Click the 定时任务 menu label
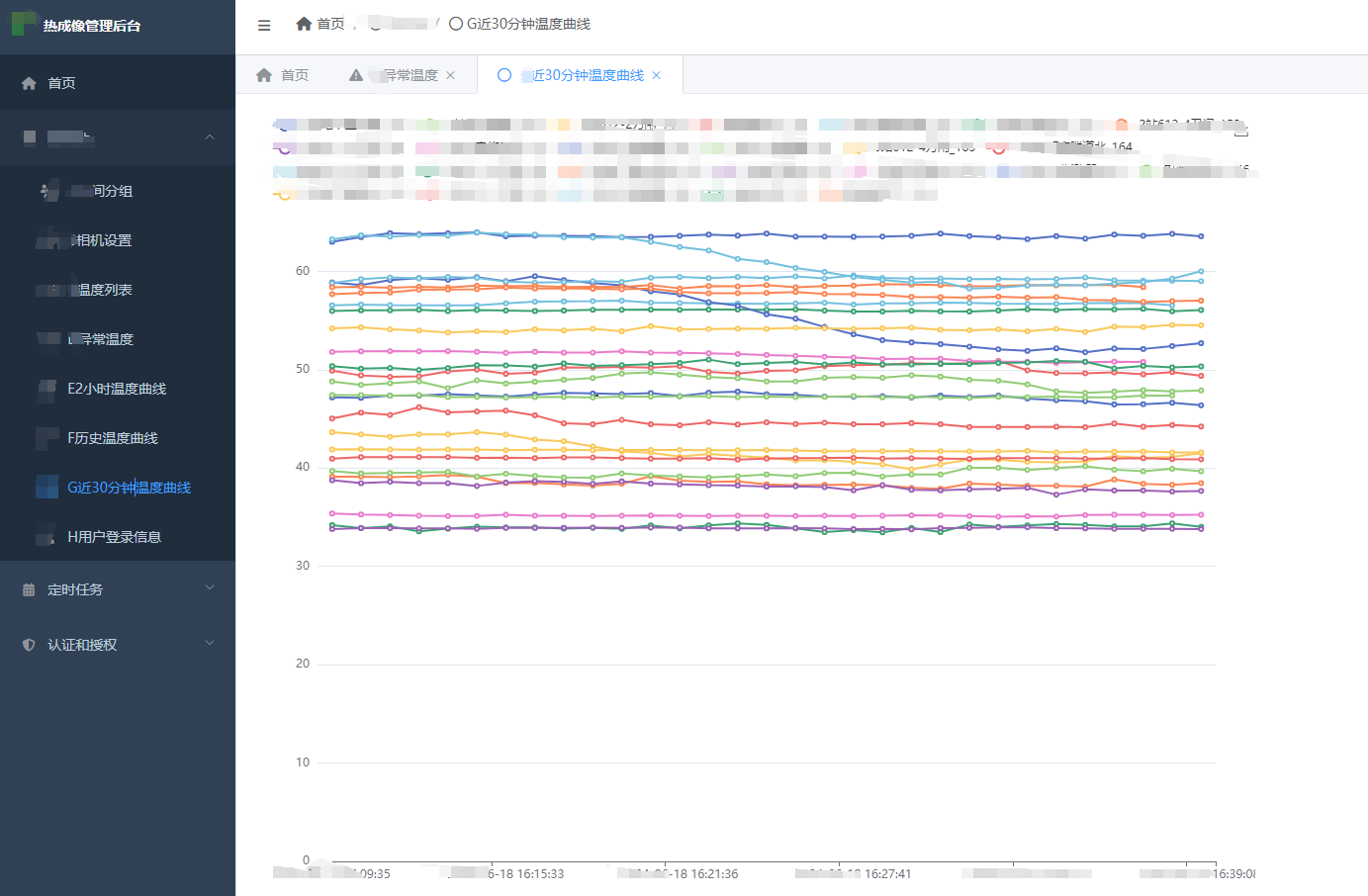 [x=75, y=589]
